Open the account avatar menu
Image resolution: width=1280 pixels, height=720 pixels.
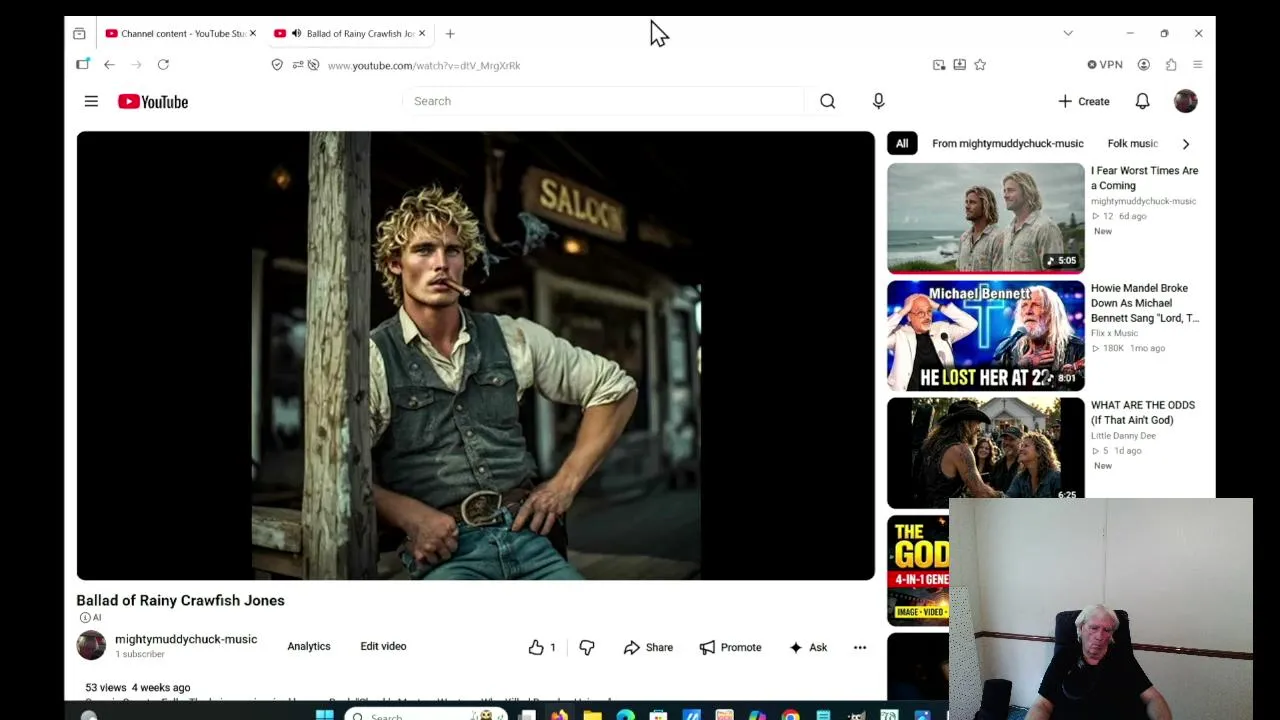(x=1185, y=101)
